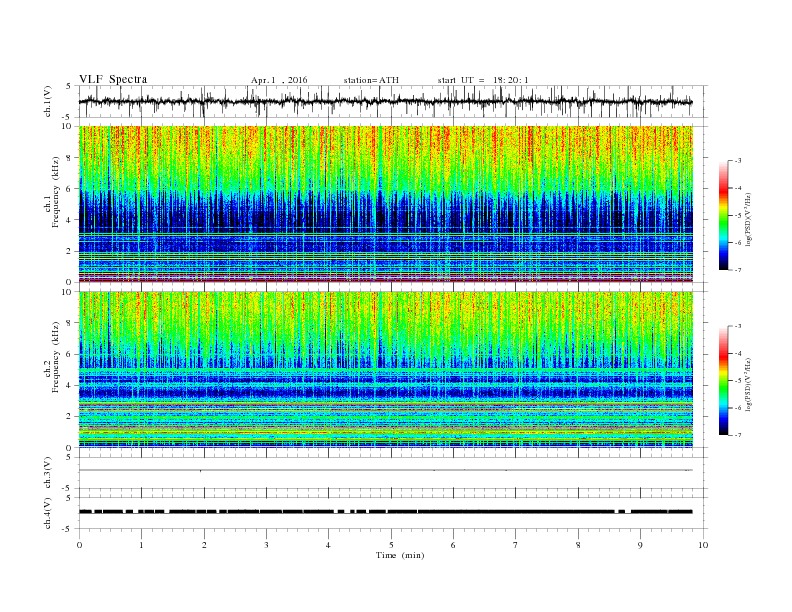792x612 pixels.
Task: Click the '6' kHz tick on the ch.1 frequency axis
Action: (70, 189)
